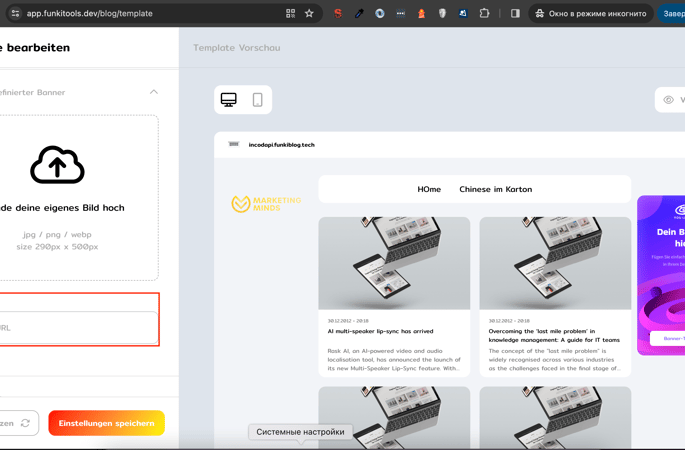Toggle the eye preview button
Screen dimensions: 685x450
669,100
